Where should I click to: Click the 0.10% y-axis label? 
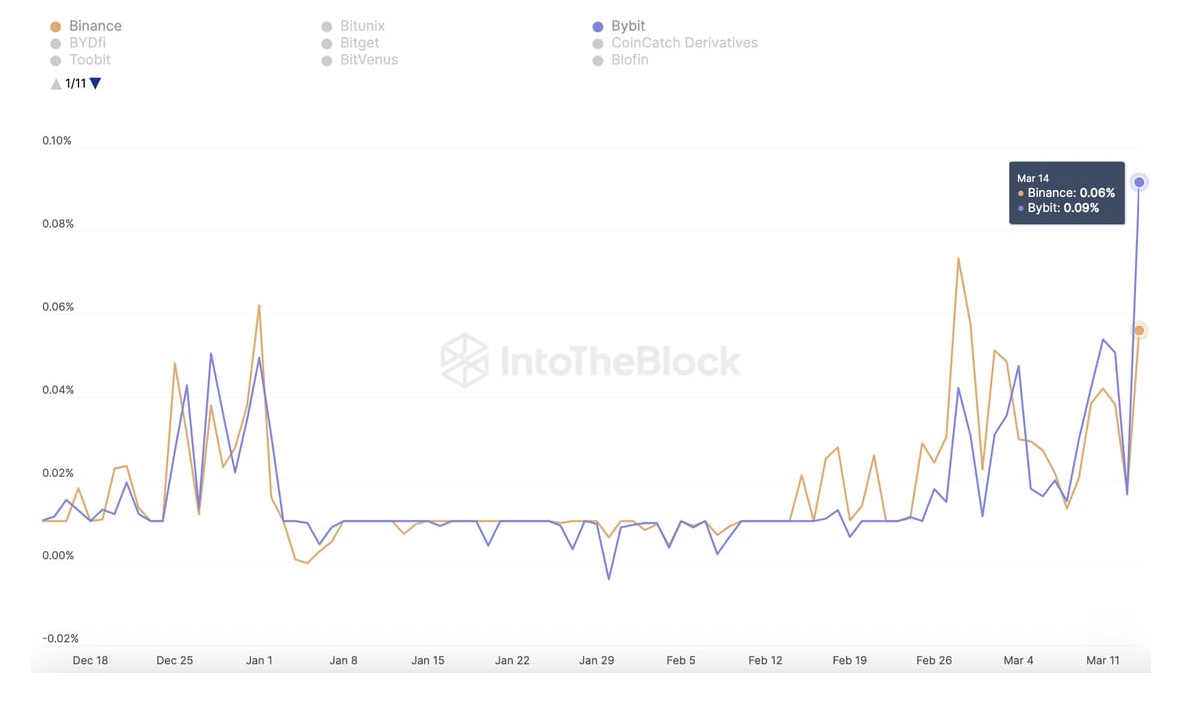pos(57,140)
